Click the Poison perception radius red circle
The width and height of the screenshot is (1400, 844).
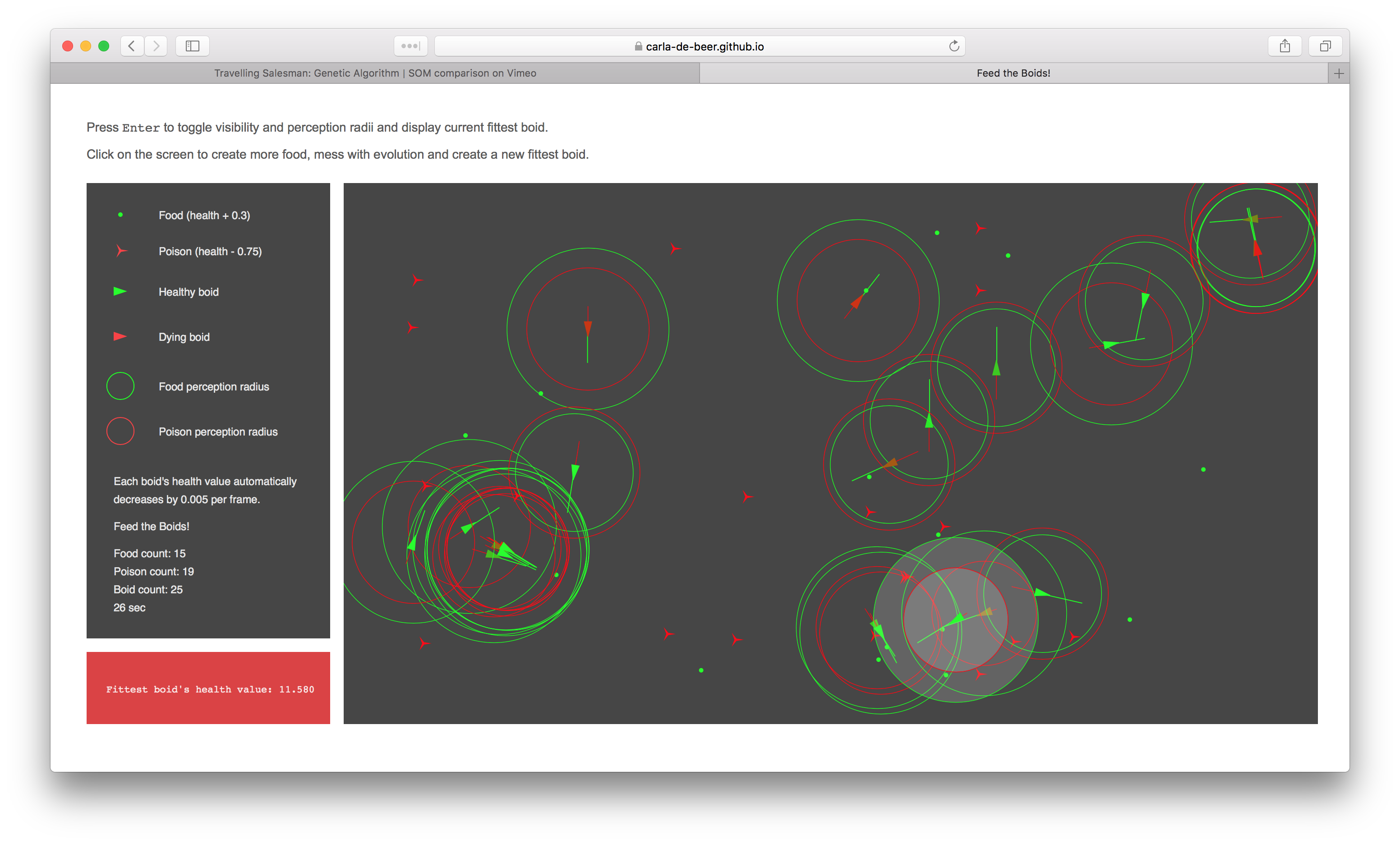pyautogui.click(x=120, y=431)
